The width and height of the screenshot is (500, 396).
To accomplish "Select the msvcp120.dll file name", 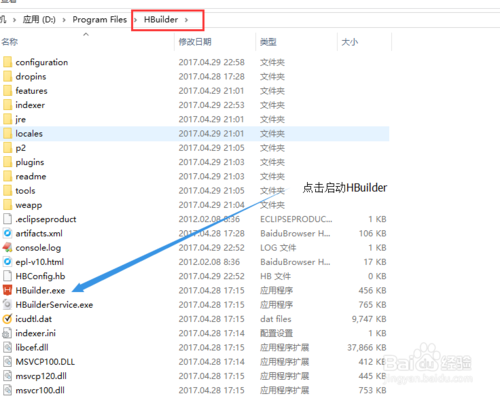I will pos(41,376).
